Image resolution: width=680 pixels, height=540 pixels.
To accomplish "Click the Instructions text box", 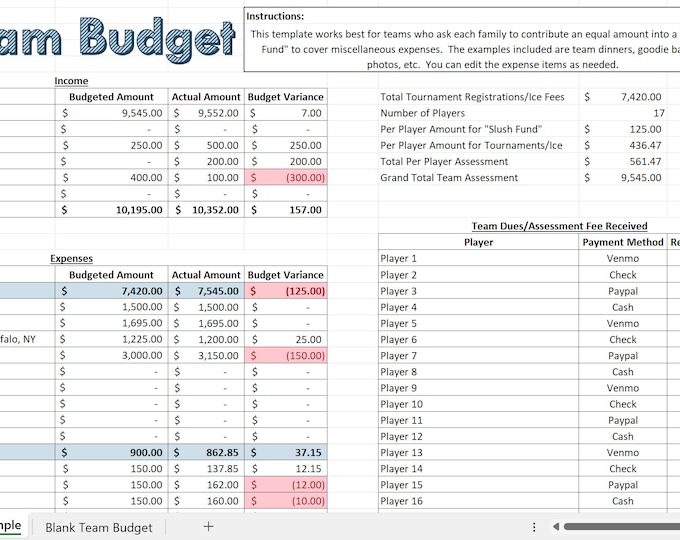I will (x=462, y=40).
